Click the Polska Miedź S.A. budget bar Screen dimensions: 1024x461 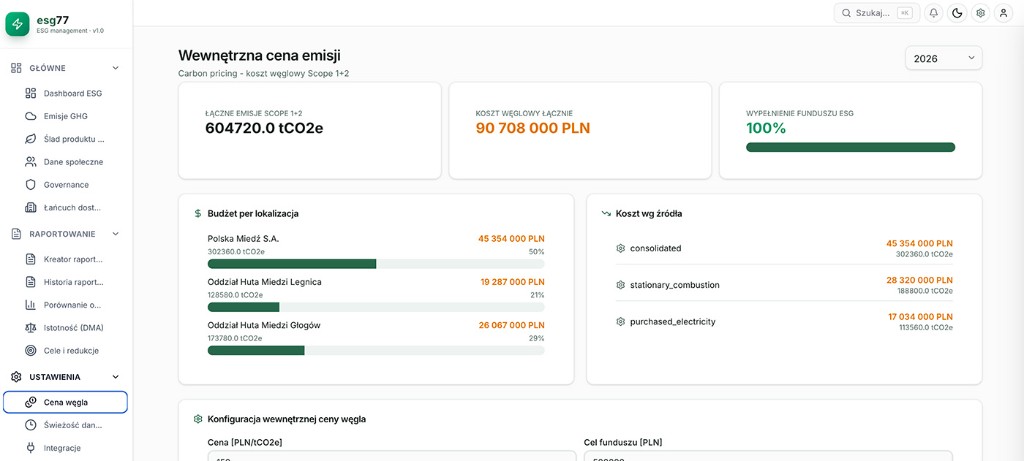(376, 264)
